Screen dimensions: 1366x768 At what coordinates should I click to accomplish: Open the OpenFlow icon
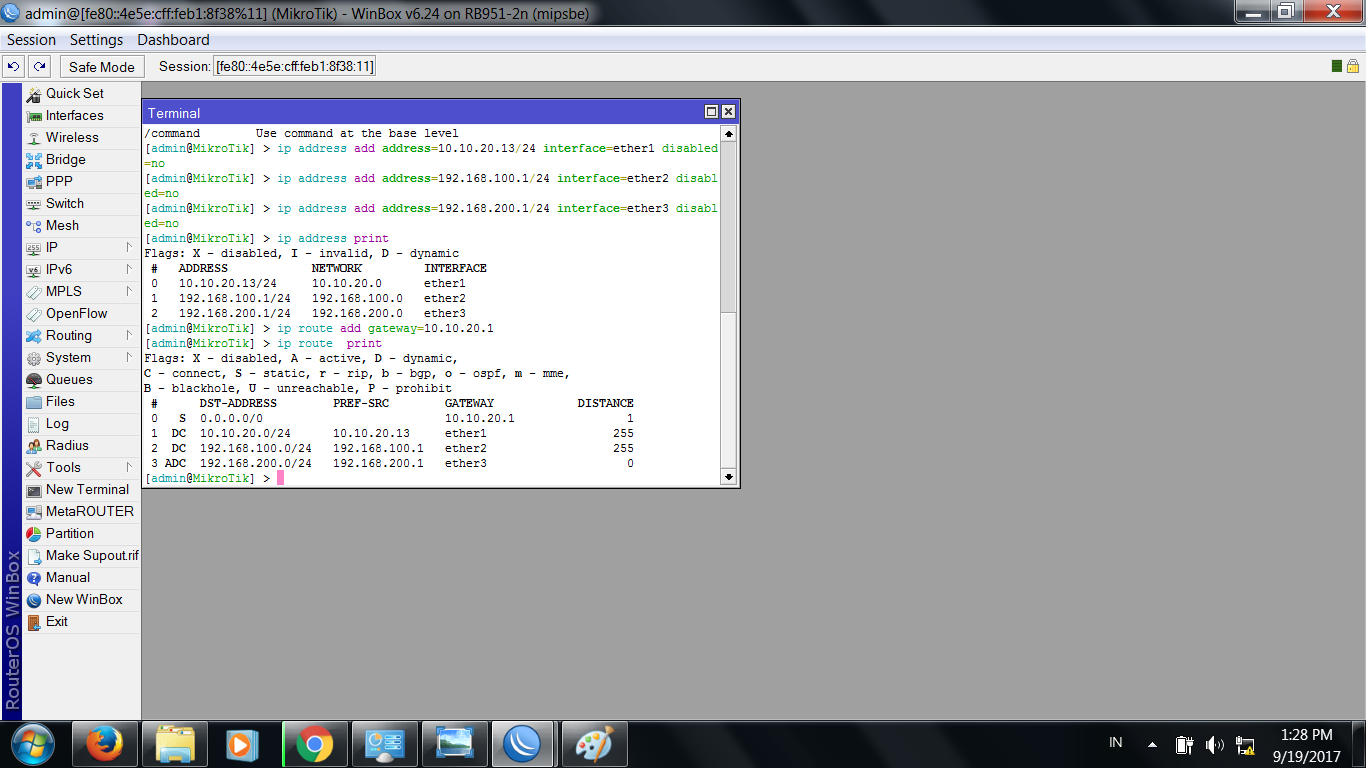pos(34,313)
